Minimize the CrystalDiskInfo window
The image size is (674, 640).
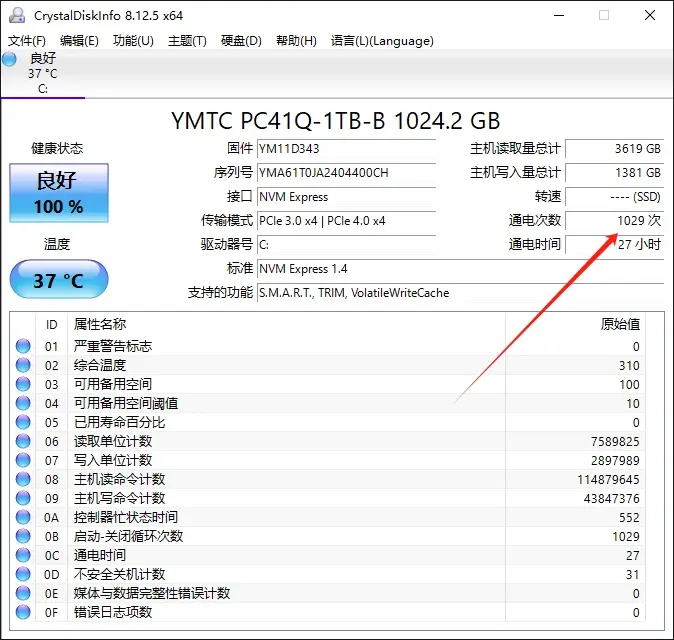click(x=559, y=15)
